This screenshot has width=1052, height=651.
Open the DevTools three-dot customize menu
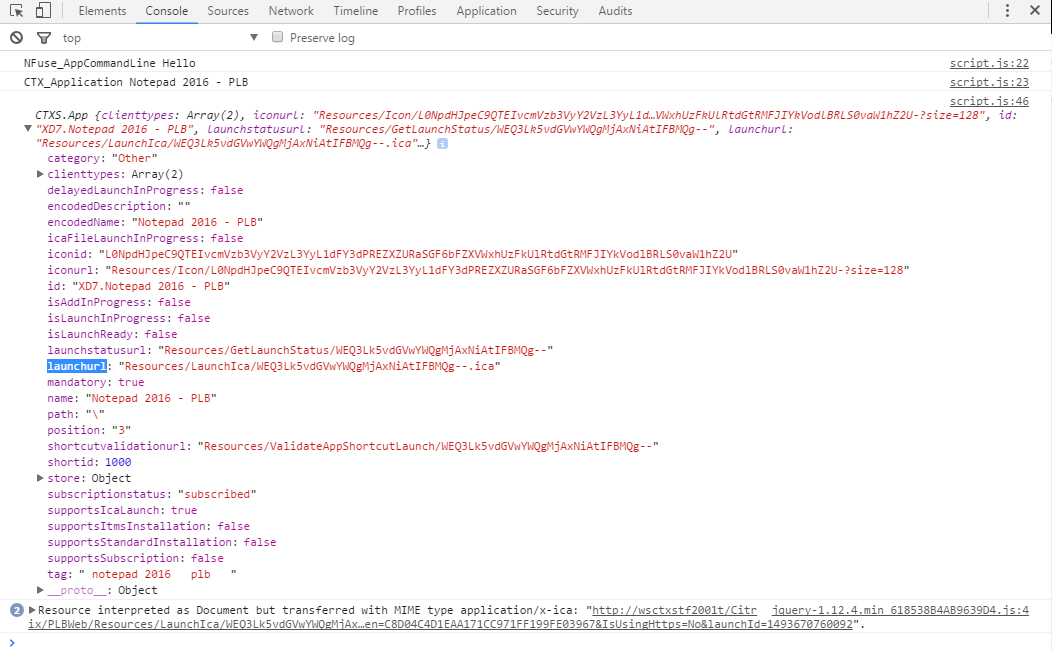[1008, 11]
